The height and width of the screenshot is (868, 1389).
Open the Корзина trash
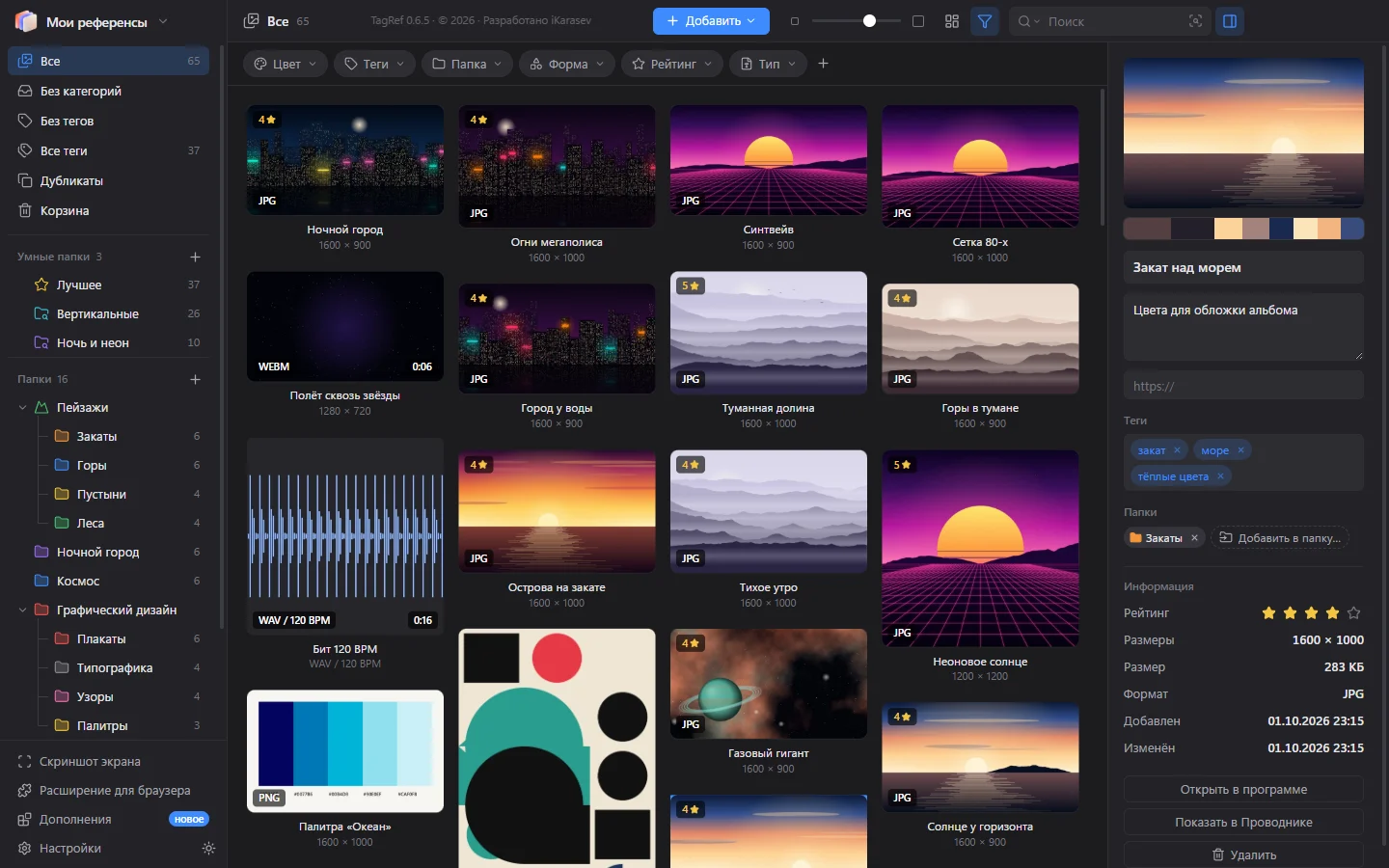tap(108, 210)
